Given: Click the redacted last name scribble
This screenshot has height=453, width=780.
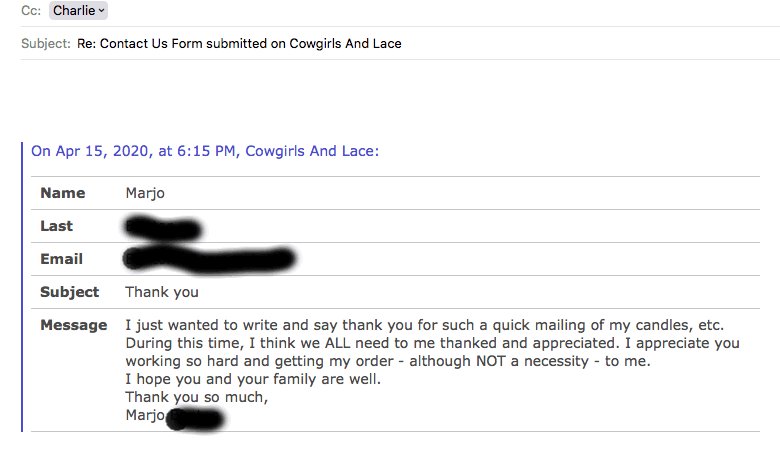Looking at the screenshot, I should point(162,227).
